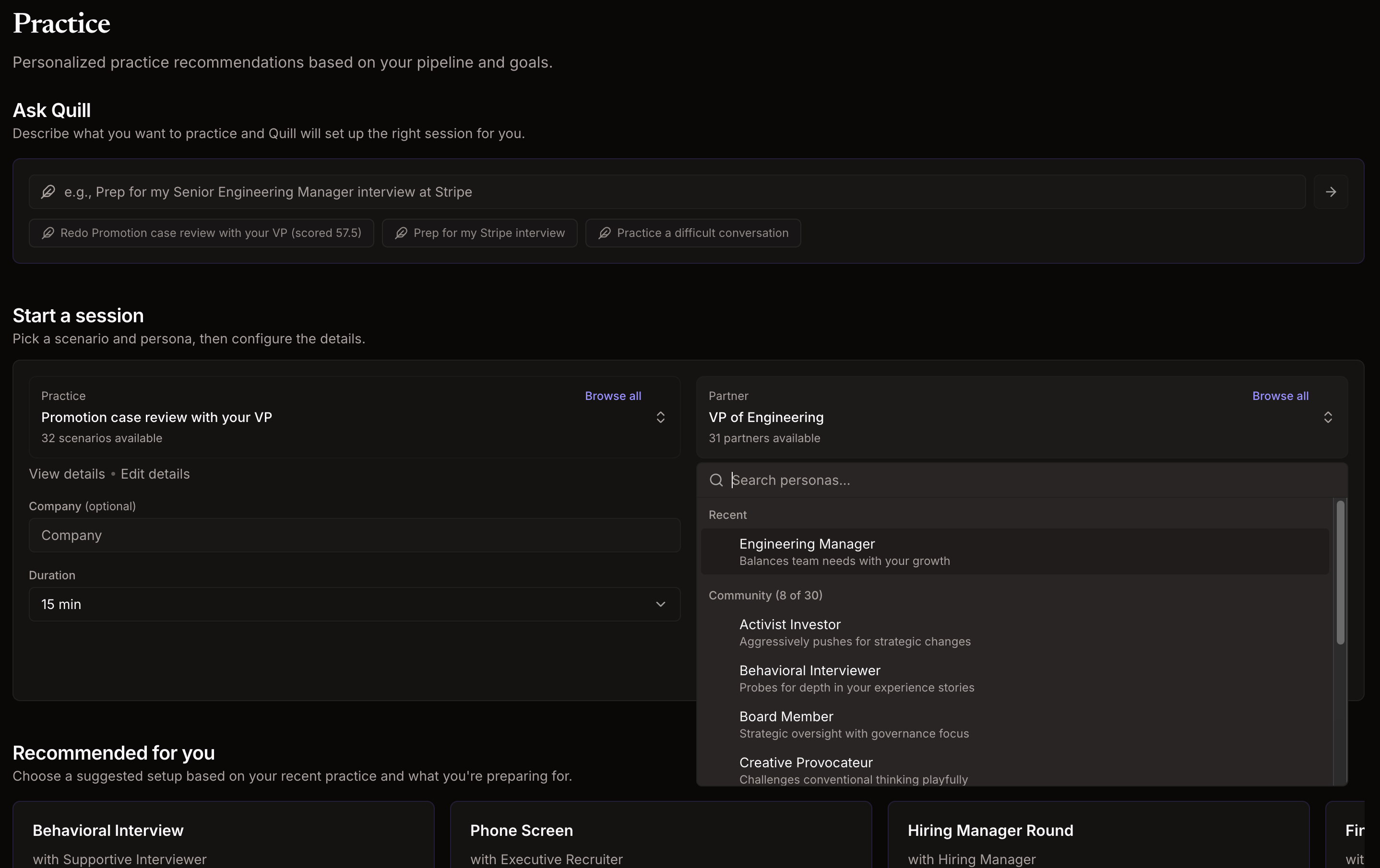
Task: Select the Creative Provocateur persona
Action: tap(1014, 768)
